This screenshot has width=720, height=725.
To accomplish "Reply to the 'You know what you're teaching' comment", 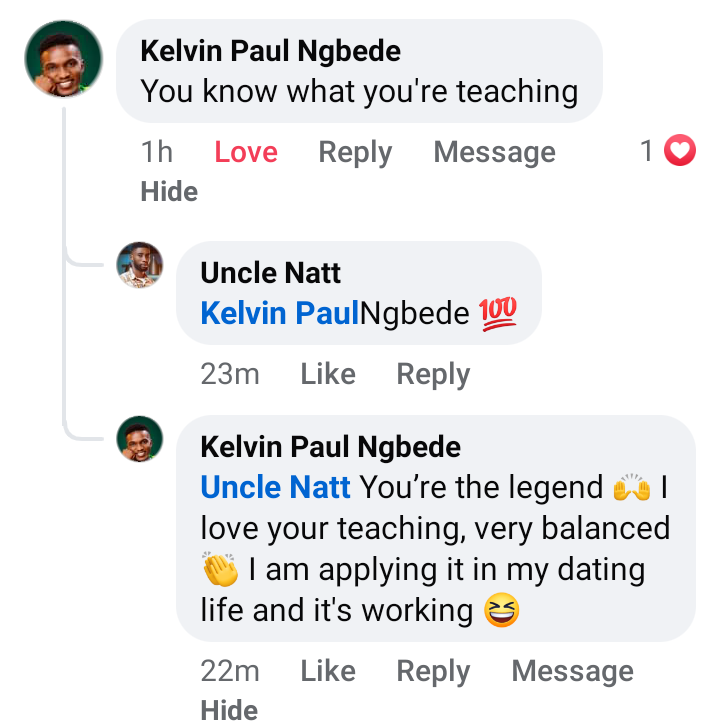I will pos(355,152).
